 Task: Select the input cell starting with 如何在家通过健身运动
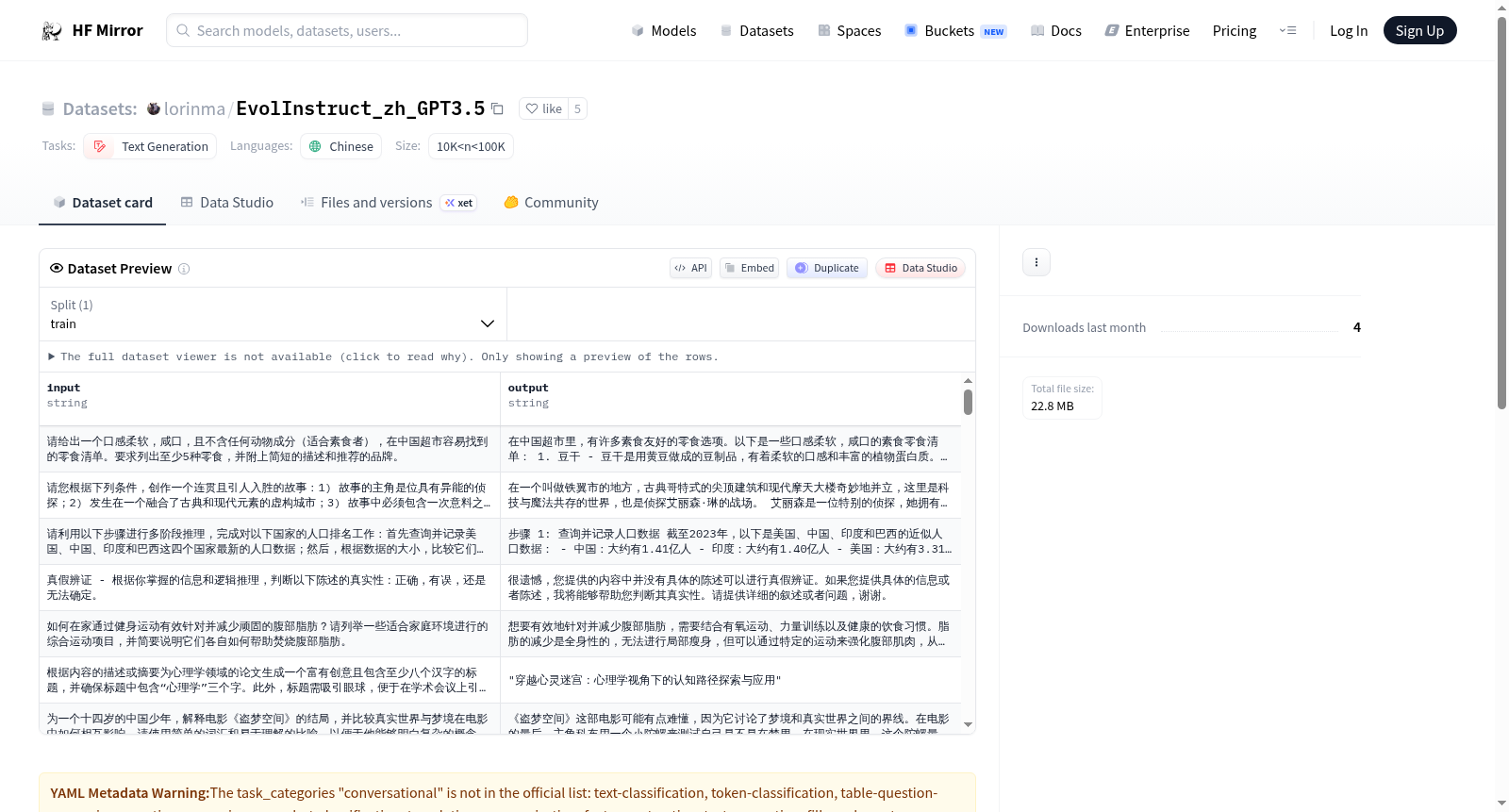click(270, 634)
